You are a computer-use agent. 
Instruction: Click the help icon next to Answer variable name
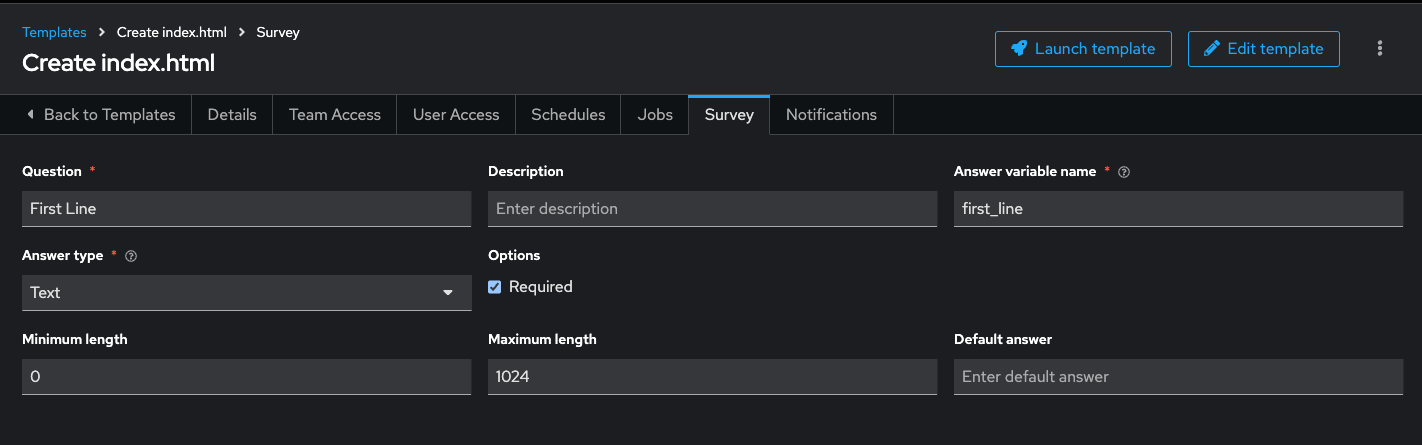(x=1124, y=172)
